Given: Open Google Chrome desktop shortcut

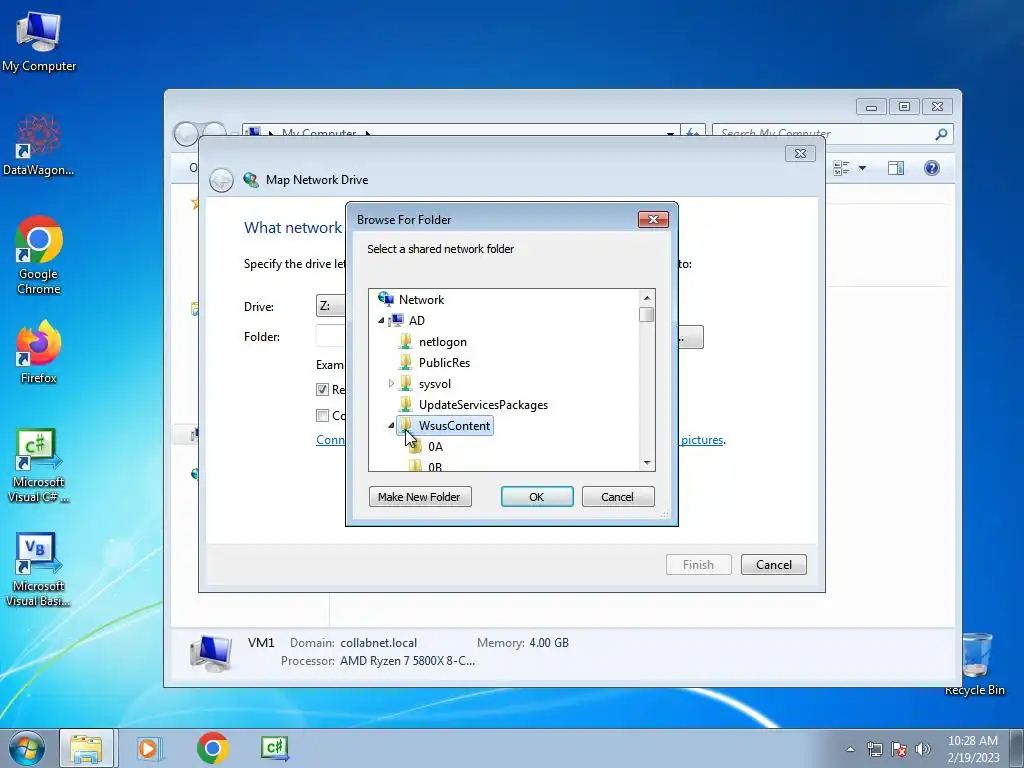Looking at the screenshot, I should [39, 255].
